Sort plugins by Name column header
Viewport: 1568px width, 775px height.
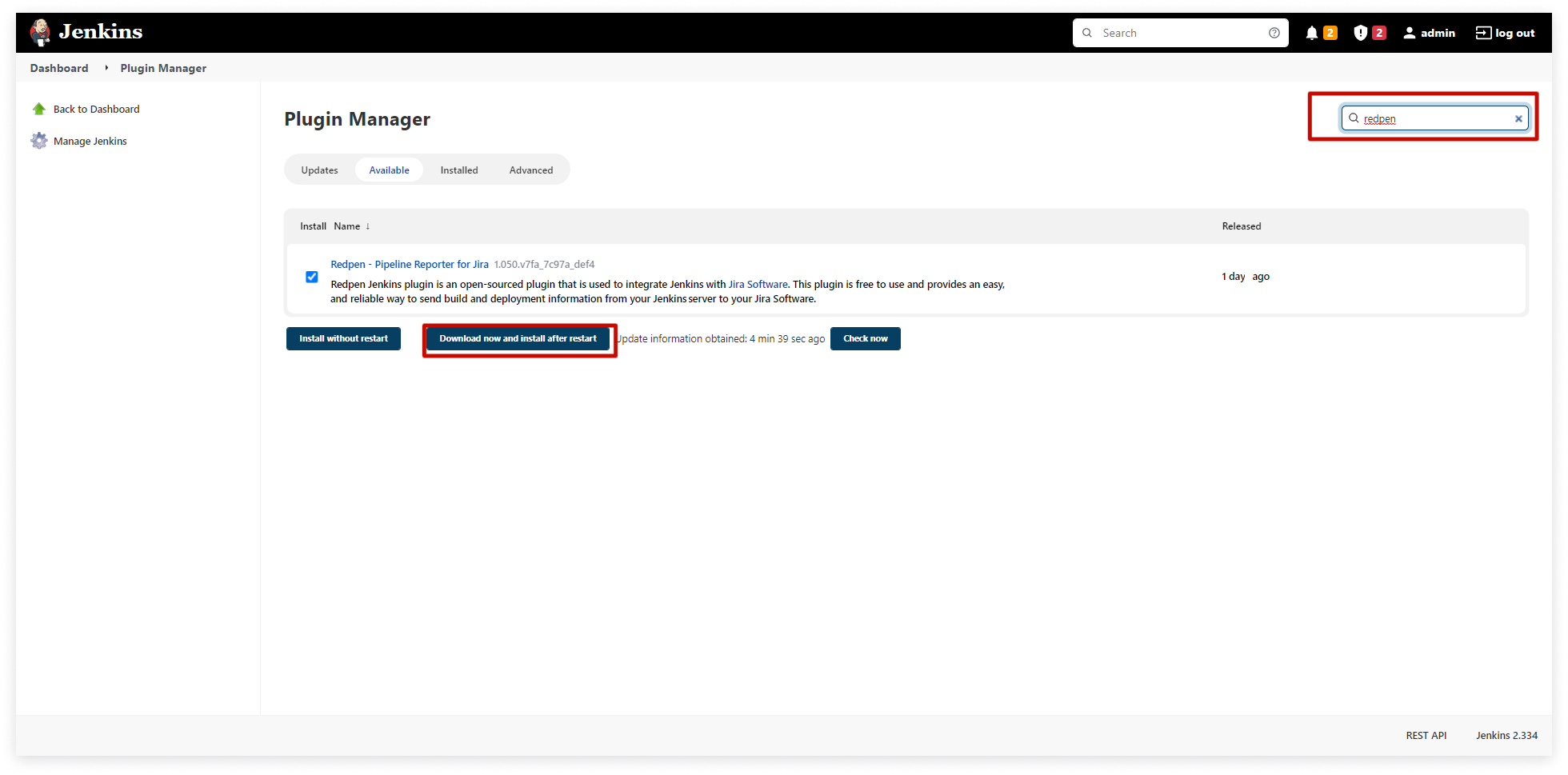351,226
